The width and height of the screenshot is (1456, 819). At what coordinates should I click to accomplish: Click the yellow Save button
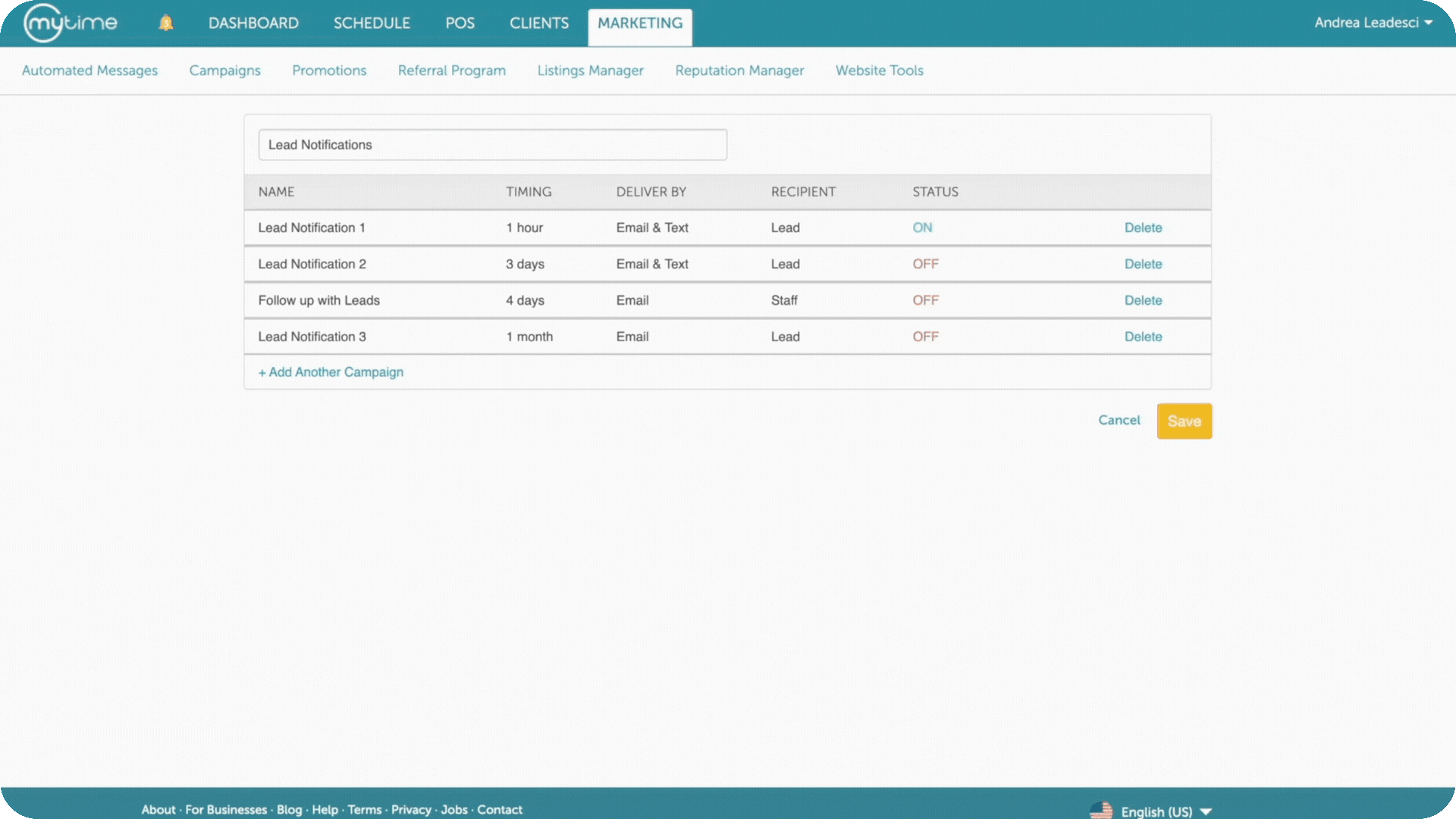click(1184, 421)
